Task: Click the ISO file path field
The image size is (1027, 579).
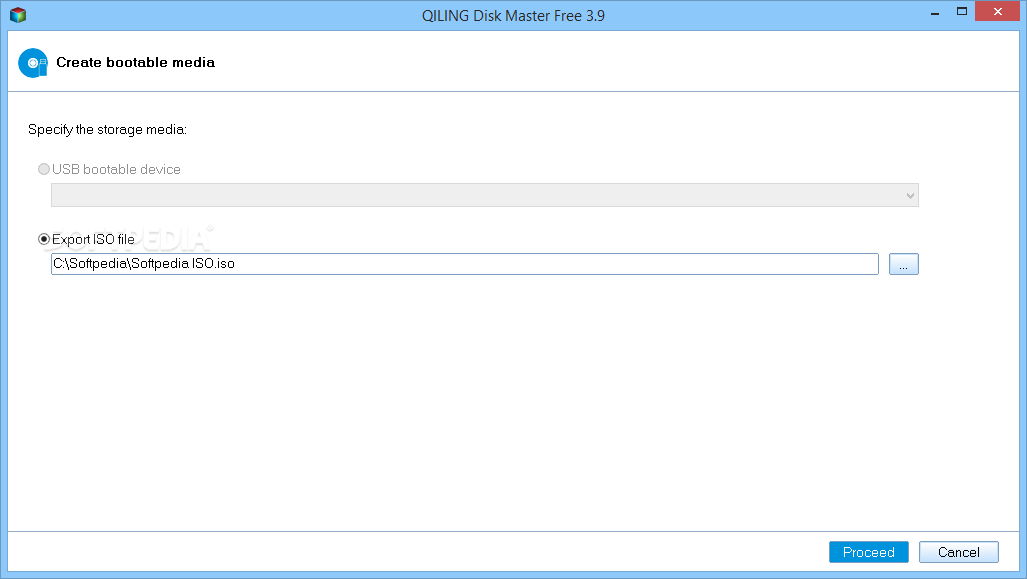Action: (x=464, y=264)
